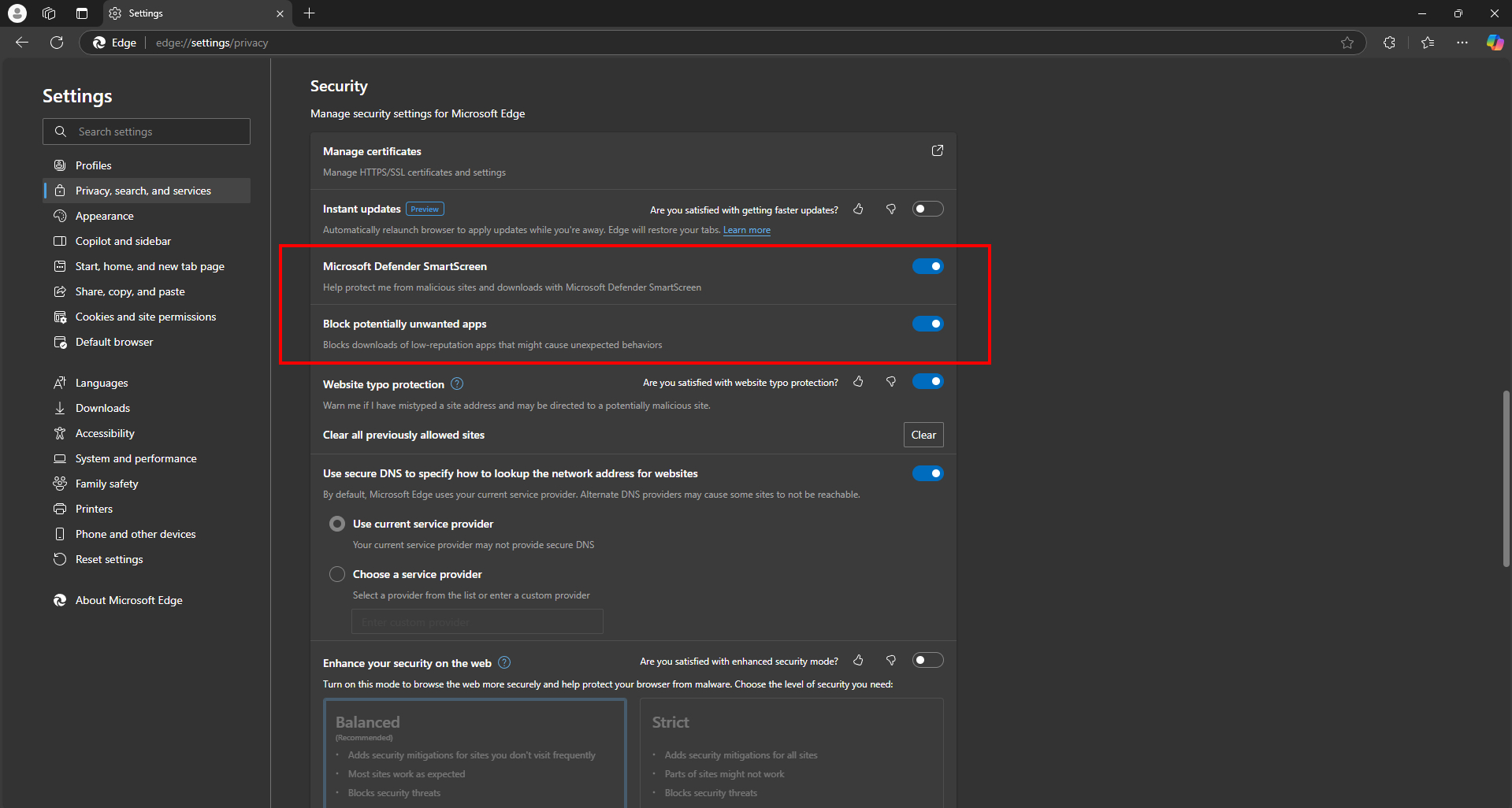Thumbs up for website typo protection
Viewport: 1512px width, 808px height.
[858, 381]
